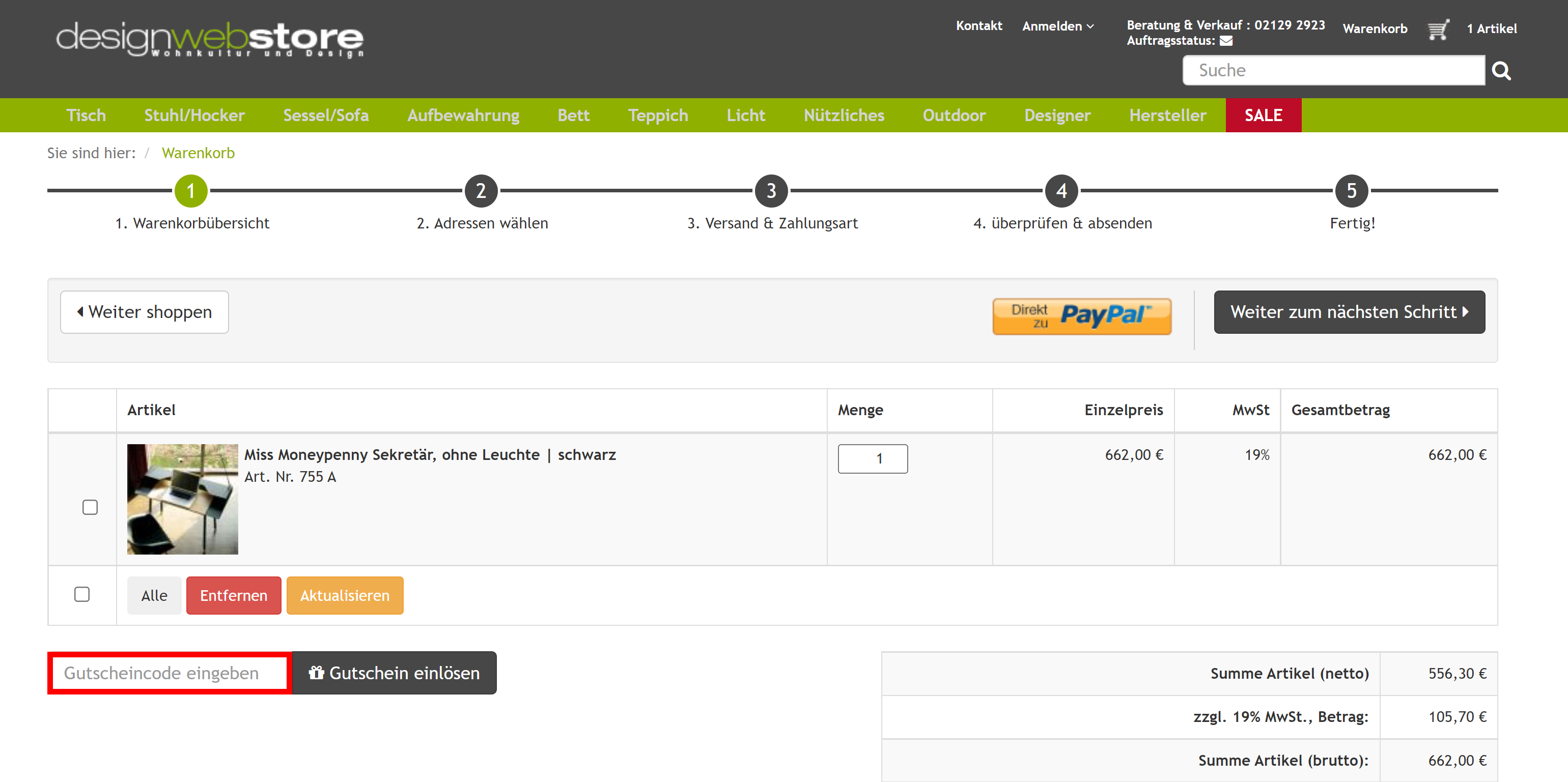
Task: Tick the select-all checkbox beside Alle
Action: (82, 594)
